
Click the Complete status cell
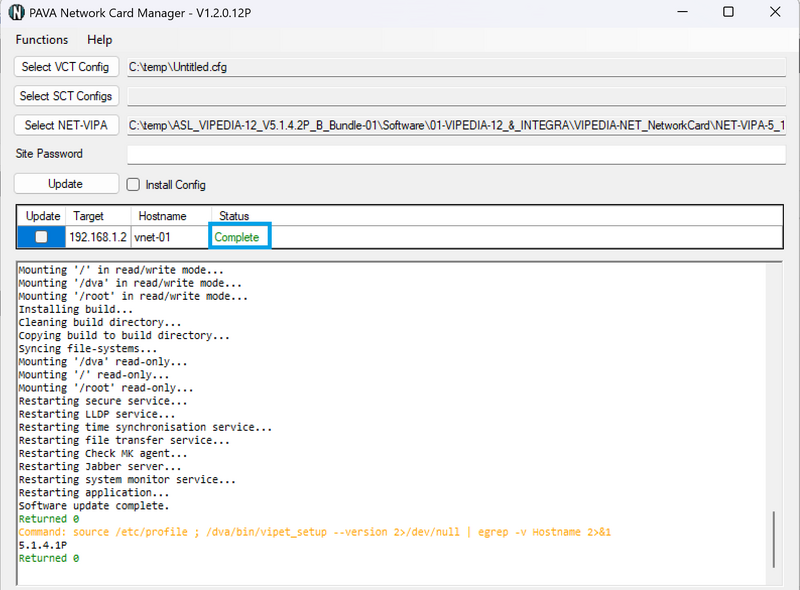pos(239,236)
